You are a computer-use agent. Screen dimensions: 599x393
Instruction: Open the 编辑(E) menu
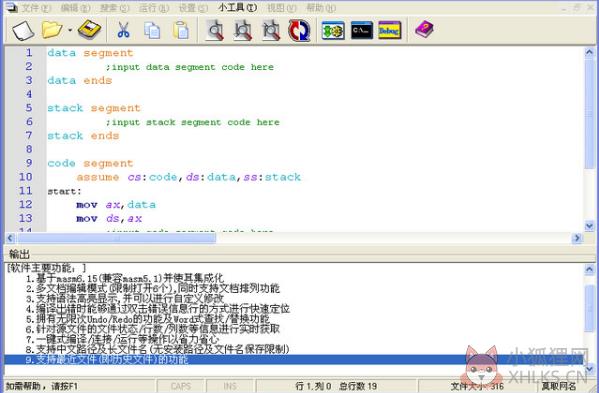tap(76, 8)
